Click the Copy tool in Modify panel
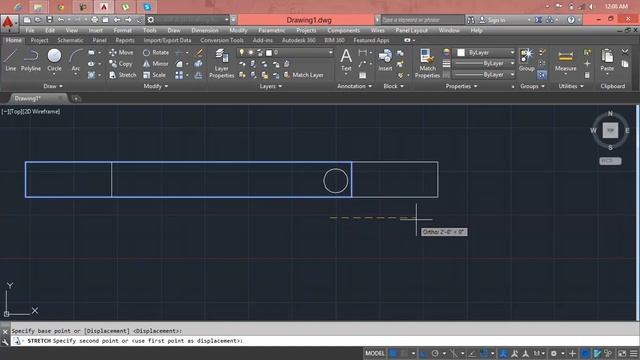Screen dimensions: 640x360 point(120,64)
